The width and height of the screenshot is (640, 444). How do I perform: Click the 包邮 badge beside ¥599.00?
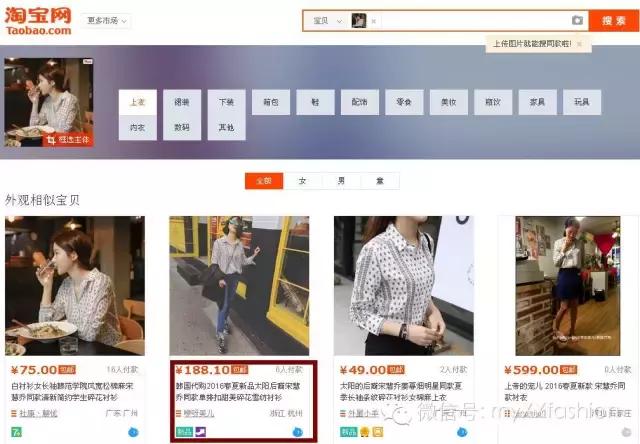(x=569, y=370)
